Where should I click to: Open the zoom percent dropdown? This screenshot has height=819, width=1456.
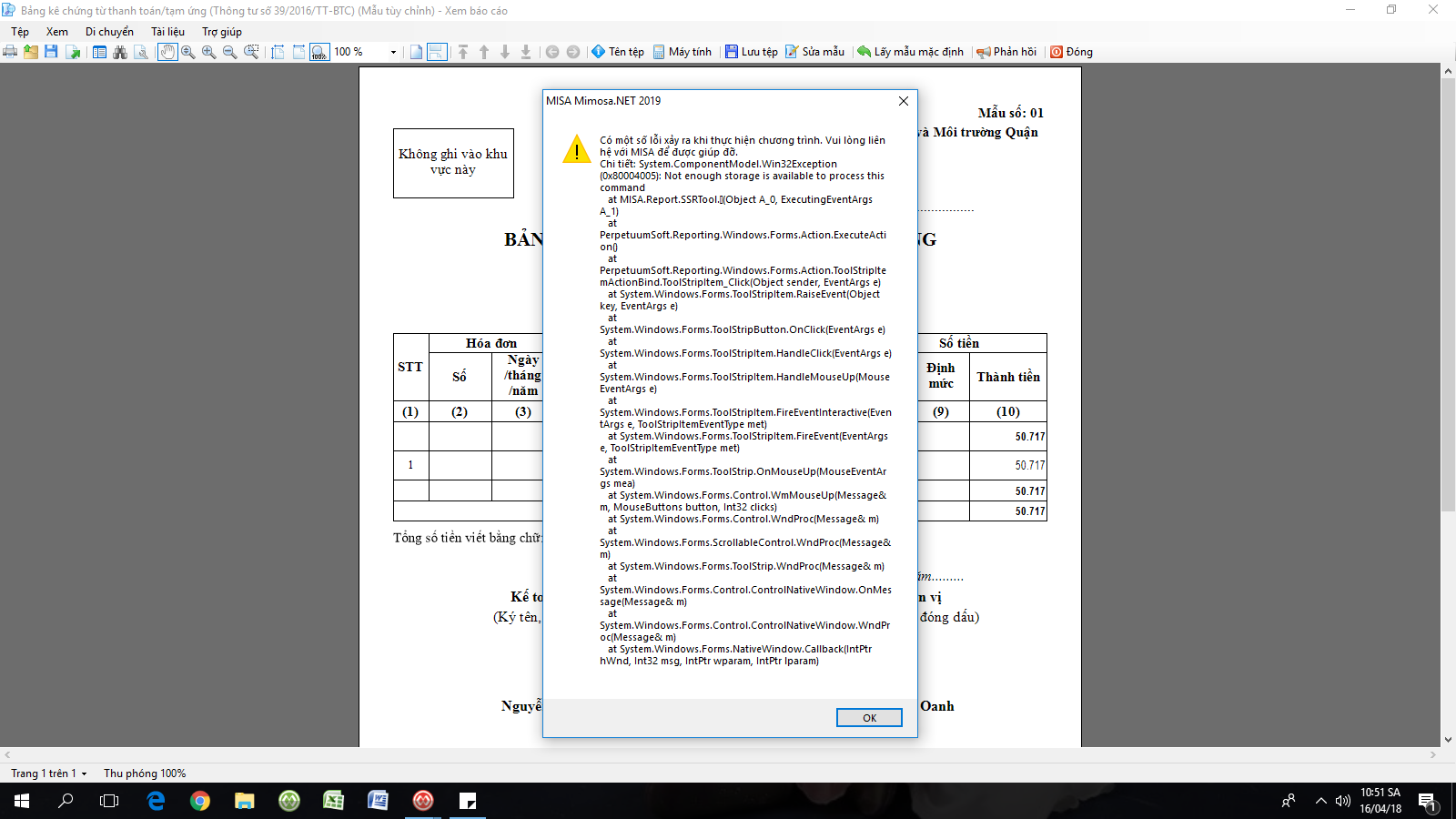click(x=393, y=52)
